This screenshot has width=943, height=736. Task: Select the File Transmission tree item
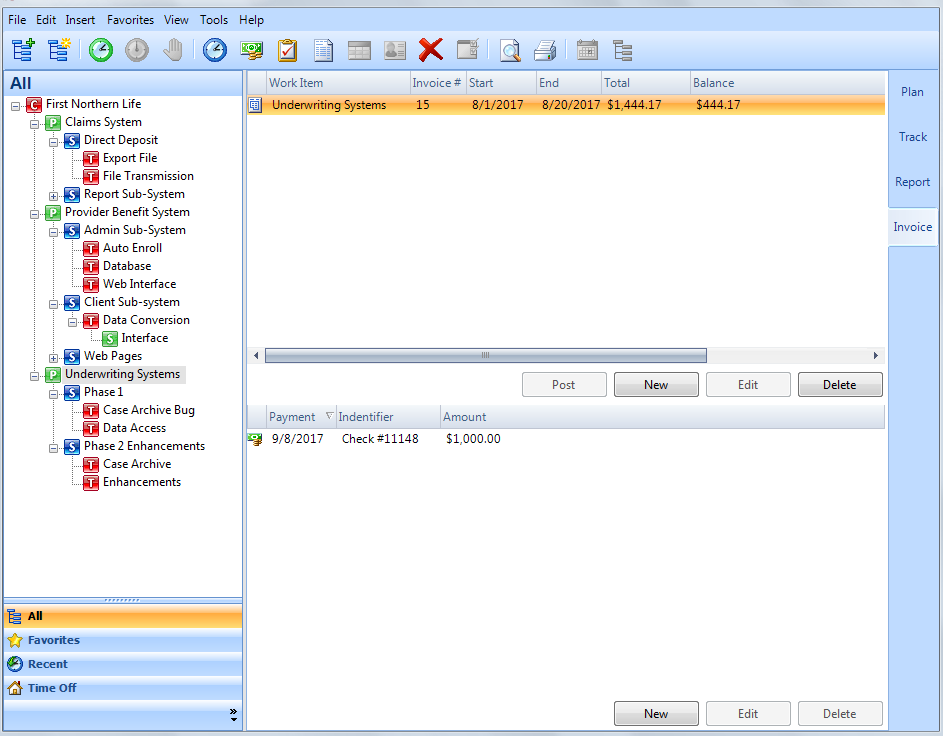[148, 176]
